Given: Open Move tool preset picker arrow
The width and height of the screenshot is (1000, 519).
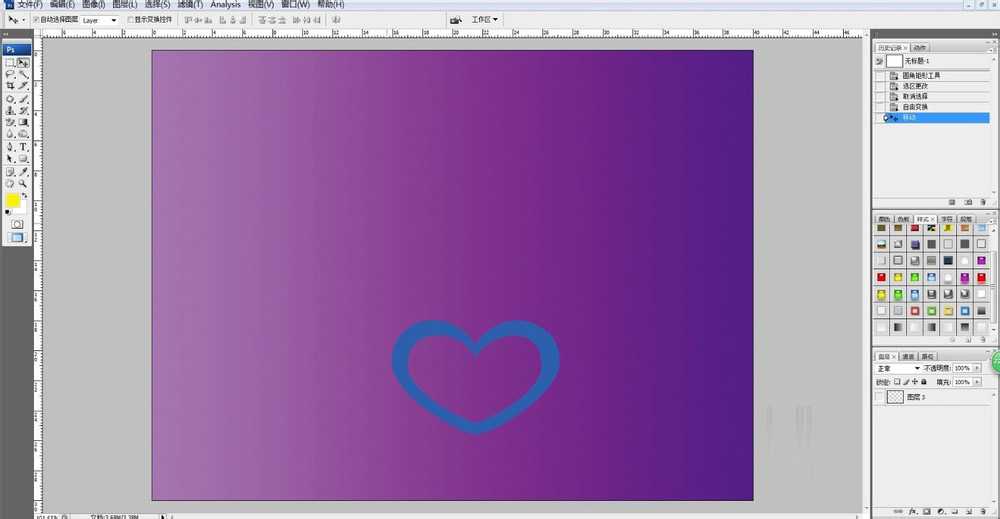Looking at the screenshot, I should [24, 20].
